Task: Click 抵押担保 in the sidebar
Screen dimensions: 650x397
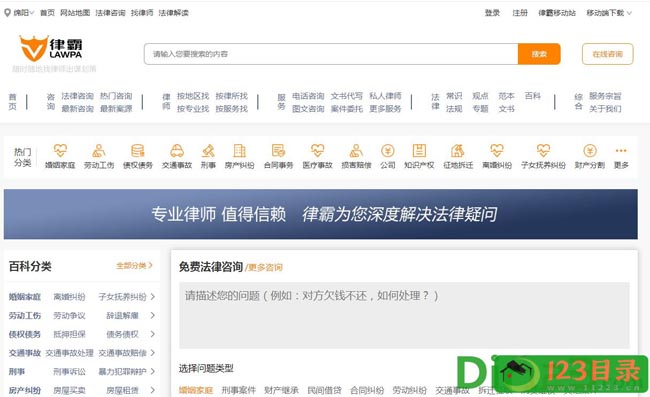Action: coord(69,334)
